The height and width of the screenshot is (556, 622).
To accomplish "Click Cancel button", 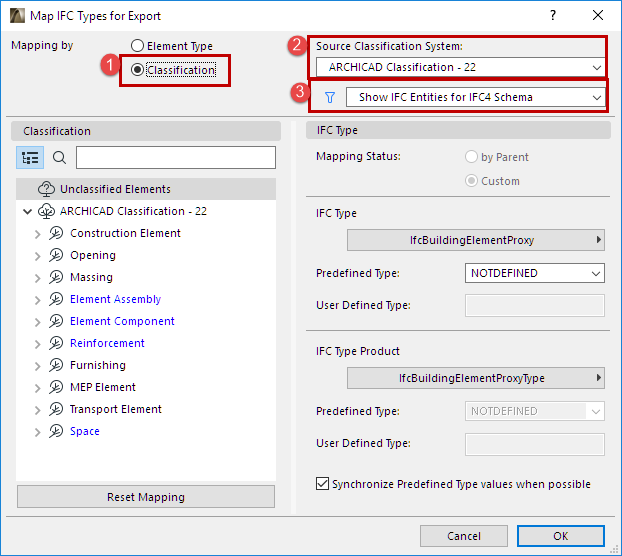I will 464,536.
